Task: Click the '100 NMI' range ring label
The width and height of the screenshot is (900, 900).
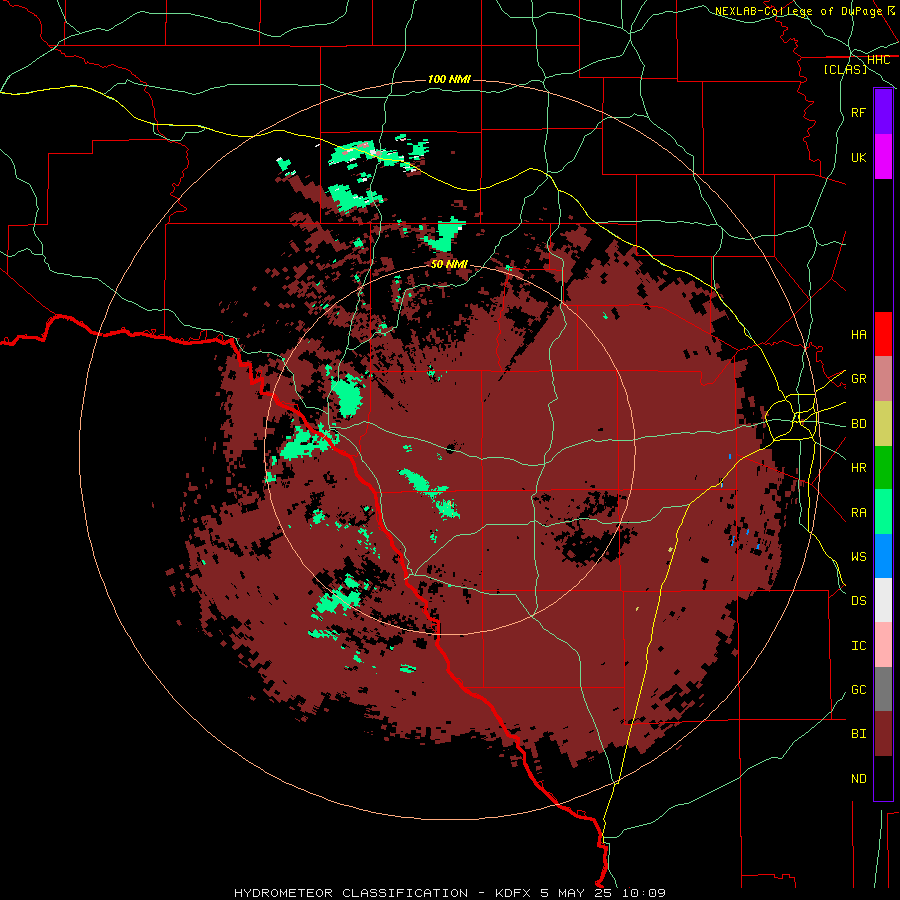Action: pos(449,79)
